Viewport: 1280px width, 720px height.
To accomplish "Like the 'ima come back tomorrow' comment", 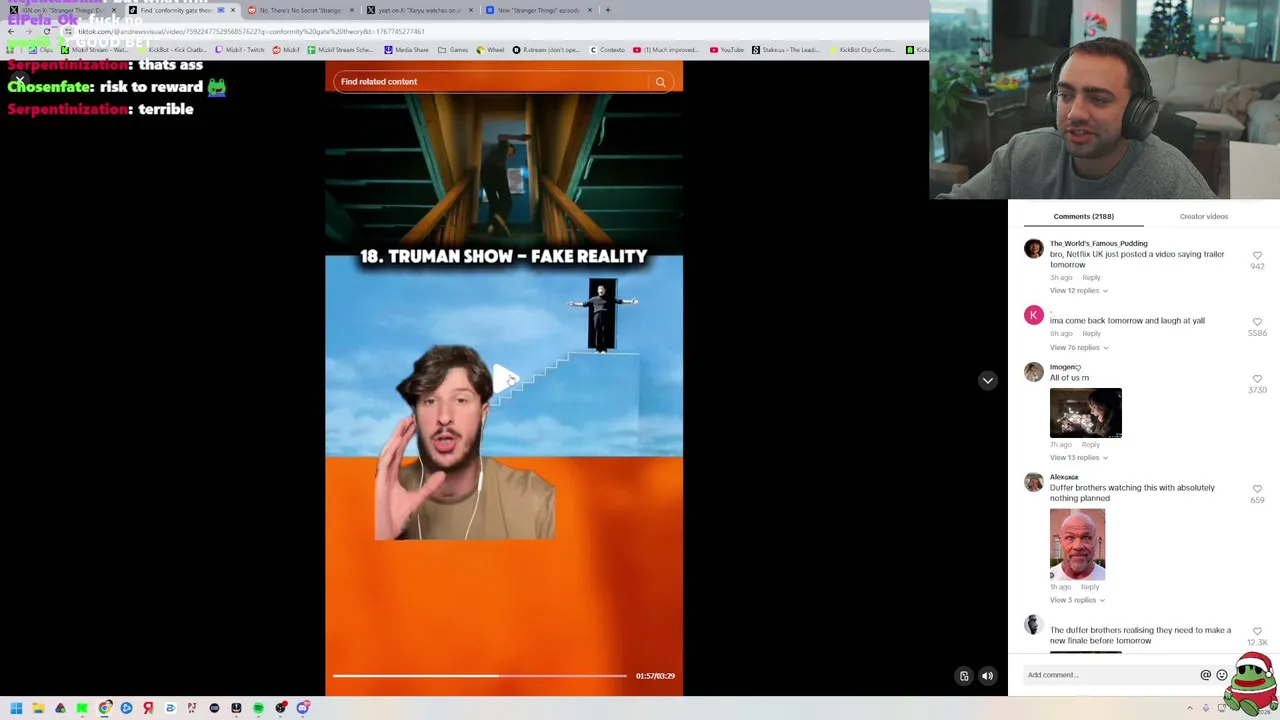I will (1257, 322).
